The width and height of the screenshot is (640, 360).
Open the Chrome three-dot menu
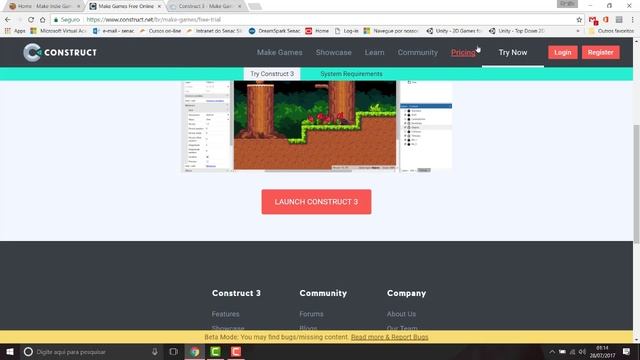coord(633,20)
